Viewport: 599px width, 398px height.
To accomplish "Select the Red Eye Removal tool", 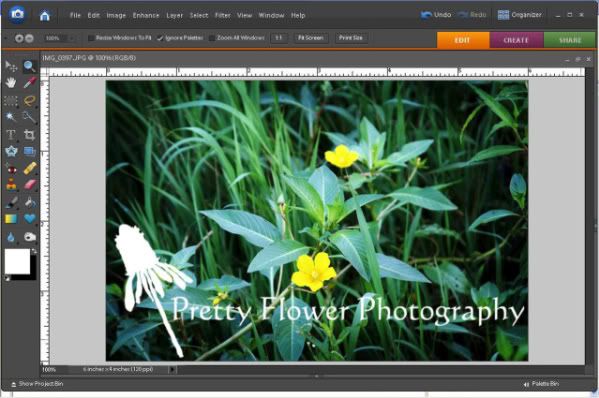I will click(11, 168).
